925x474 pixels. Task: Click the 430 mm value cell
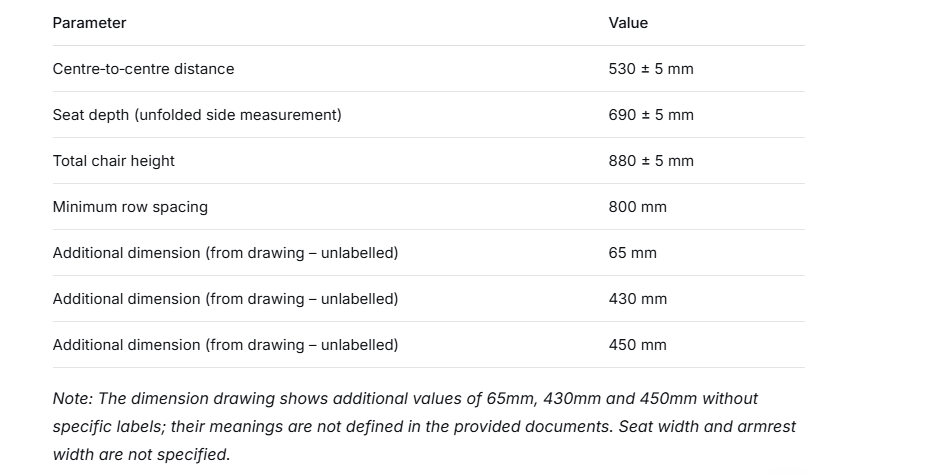638,299
